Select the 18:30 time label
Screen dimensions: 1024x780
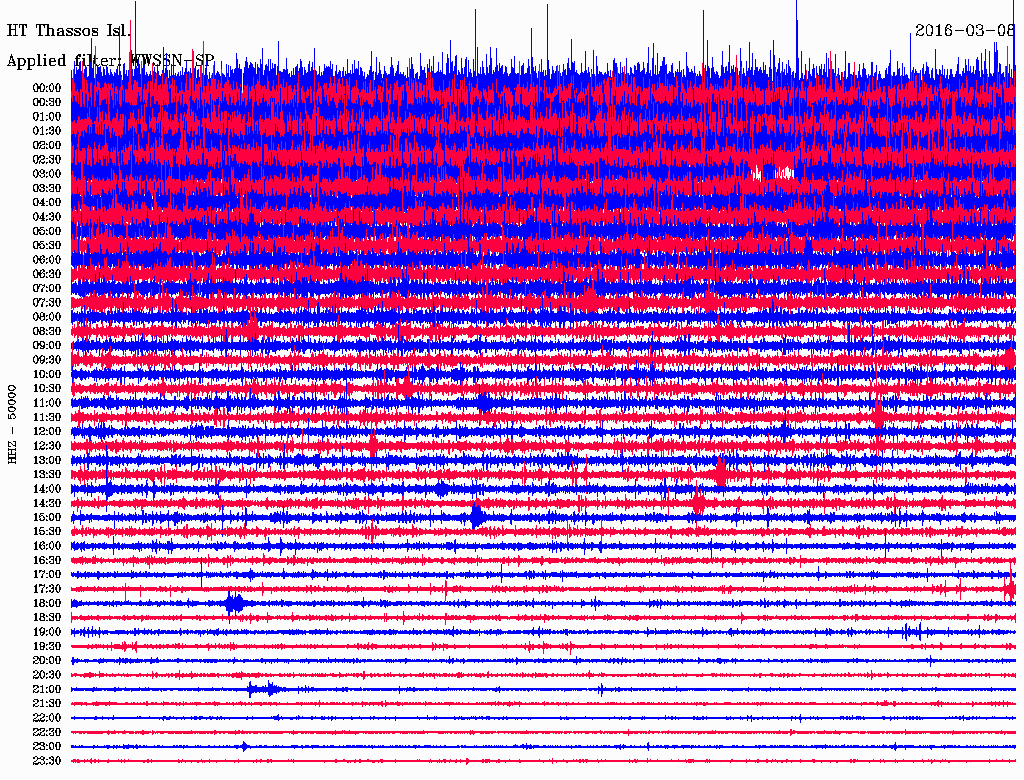coord(47,617)
